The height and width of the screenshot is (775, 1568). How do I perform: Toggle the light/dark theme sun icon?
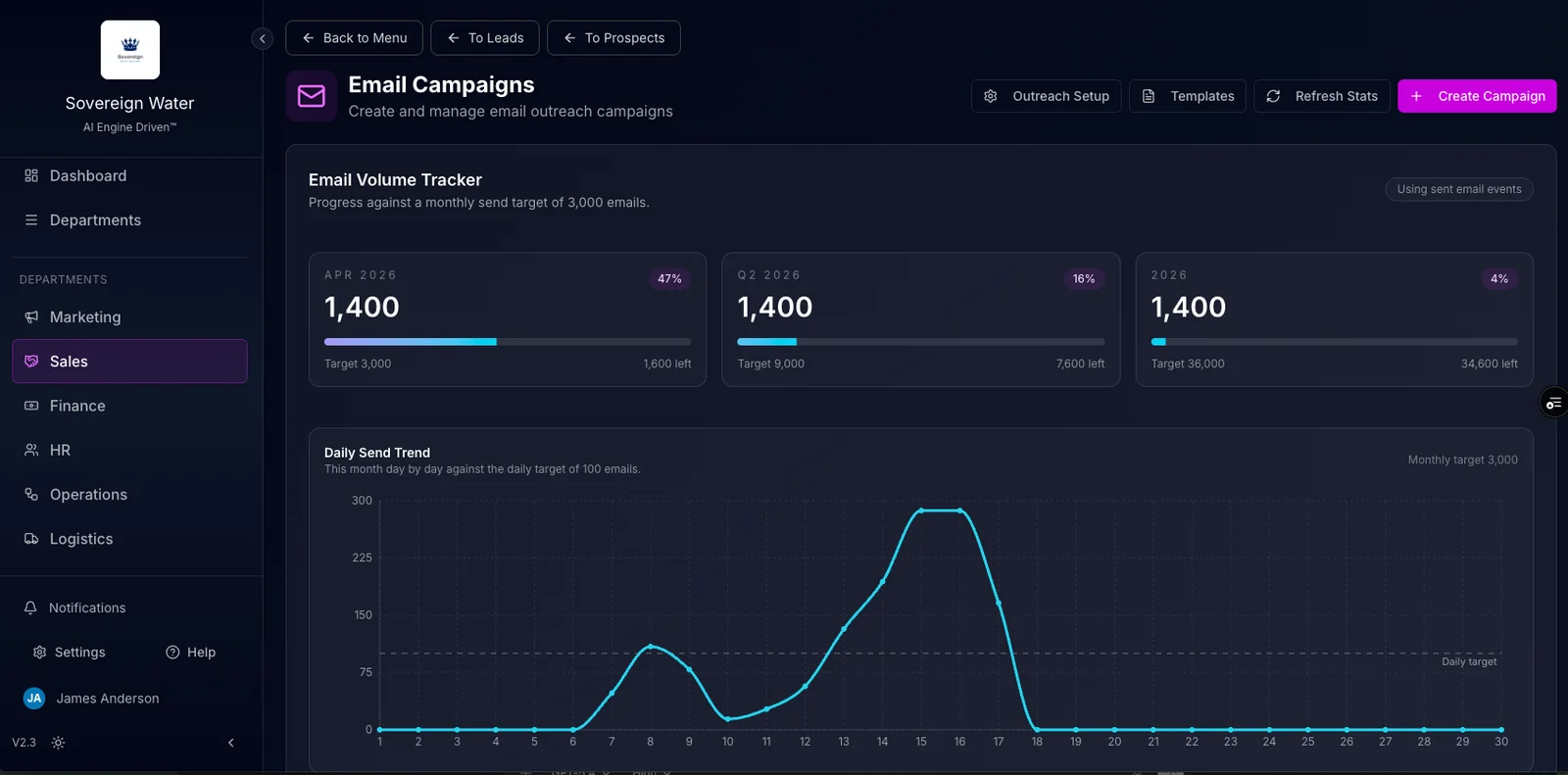(58, 743)
